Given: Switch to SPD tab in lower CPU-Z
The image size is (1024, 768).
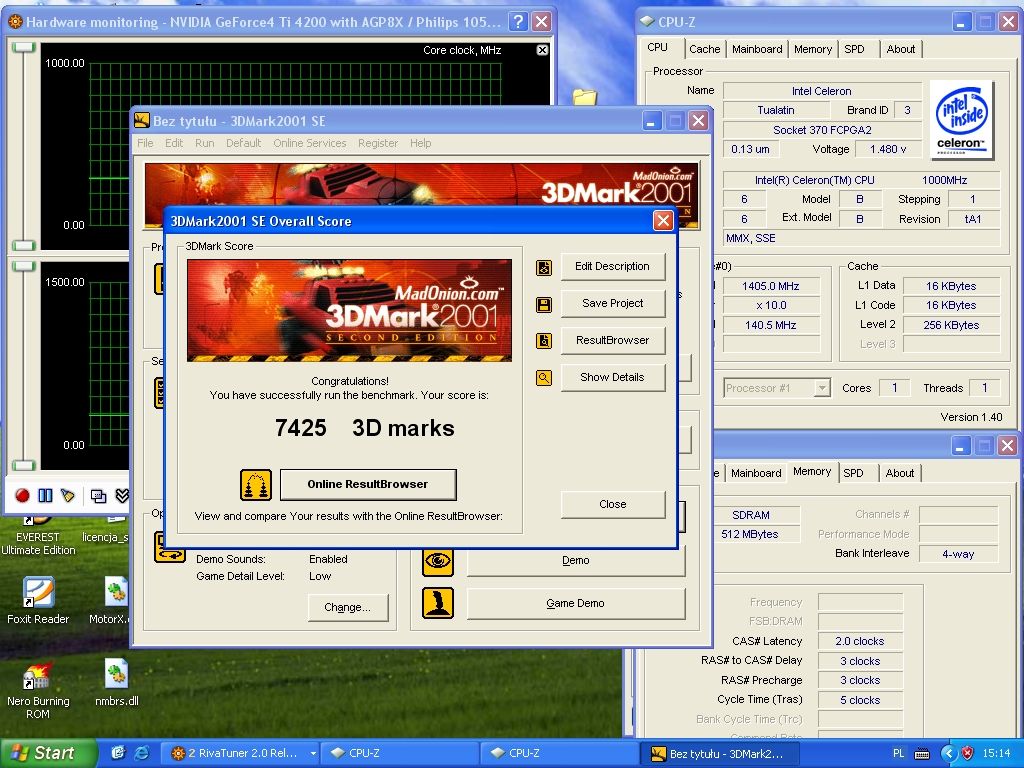Looking at the screenshot, I should [853, 473].
